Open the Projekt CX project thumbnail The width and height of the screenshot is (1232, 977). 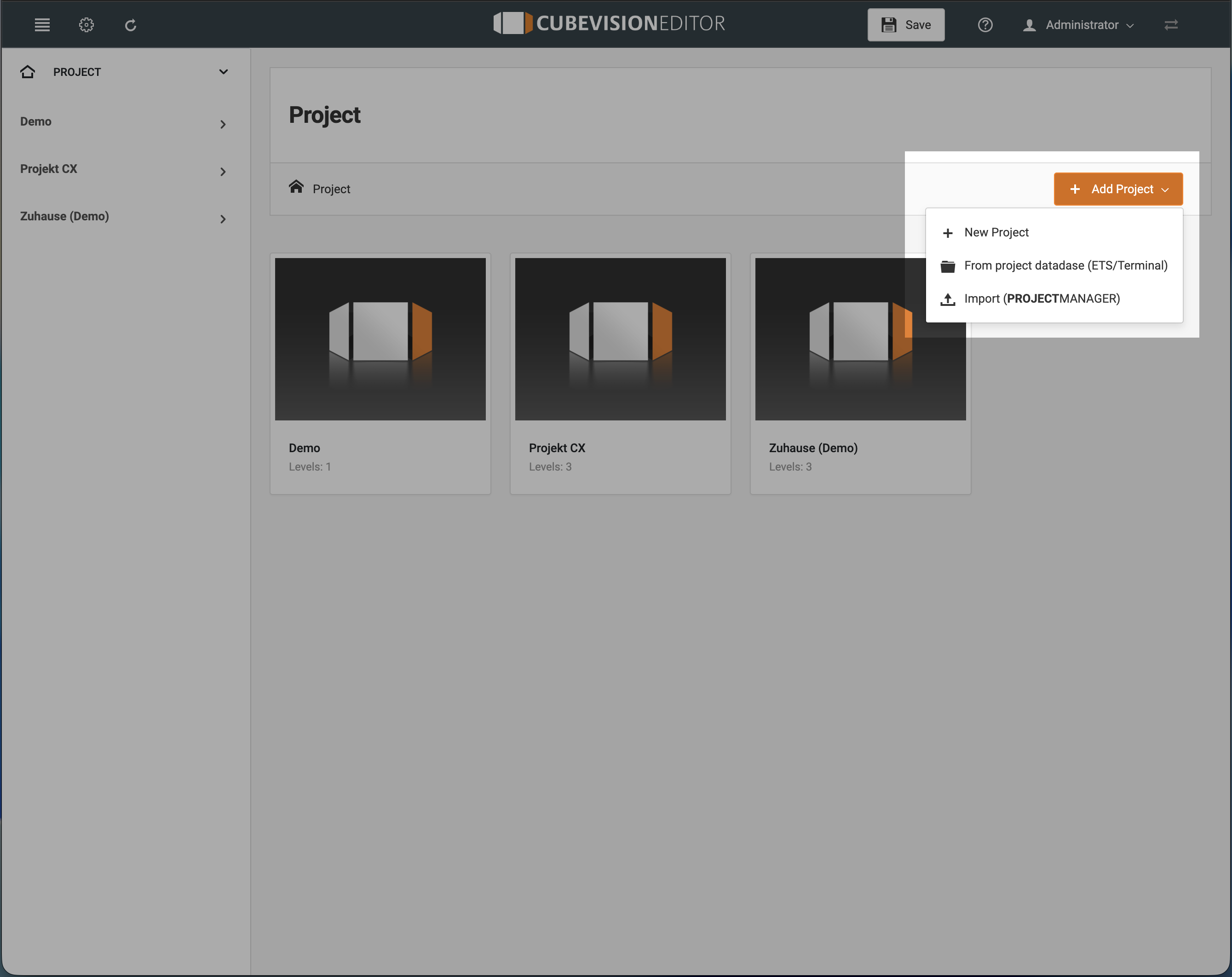pos(620,339)
